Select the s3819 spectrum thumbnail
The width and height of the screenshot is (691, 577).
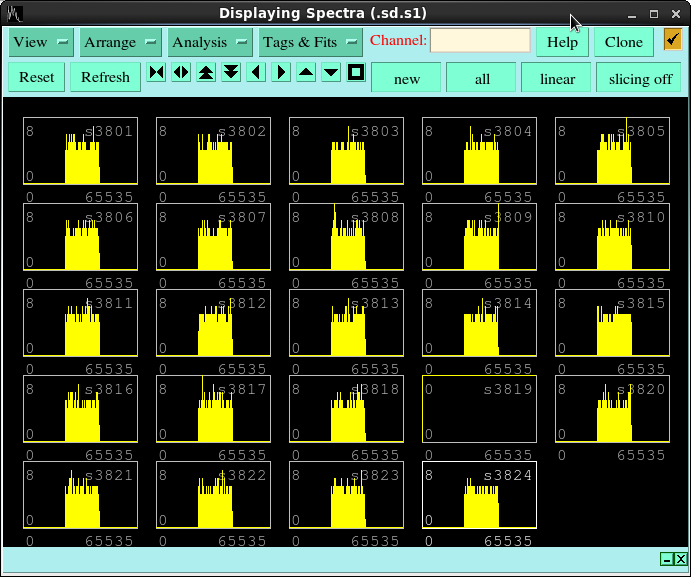[479, 409]
